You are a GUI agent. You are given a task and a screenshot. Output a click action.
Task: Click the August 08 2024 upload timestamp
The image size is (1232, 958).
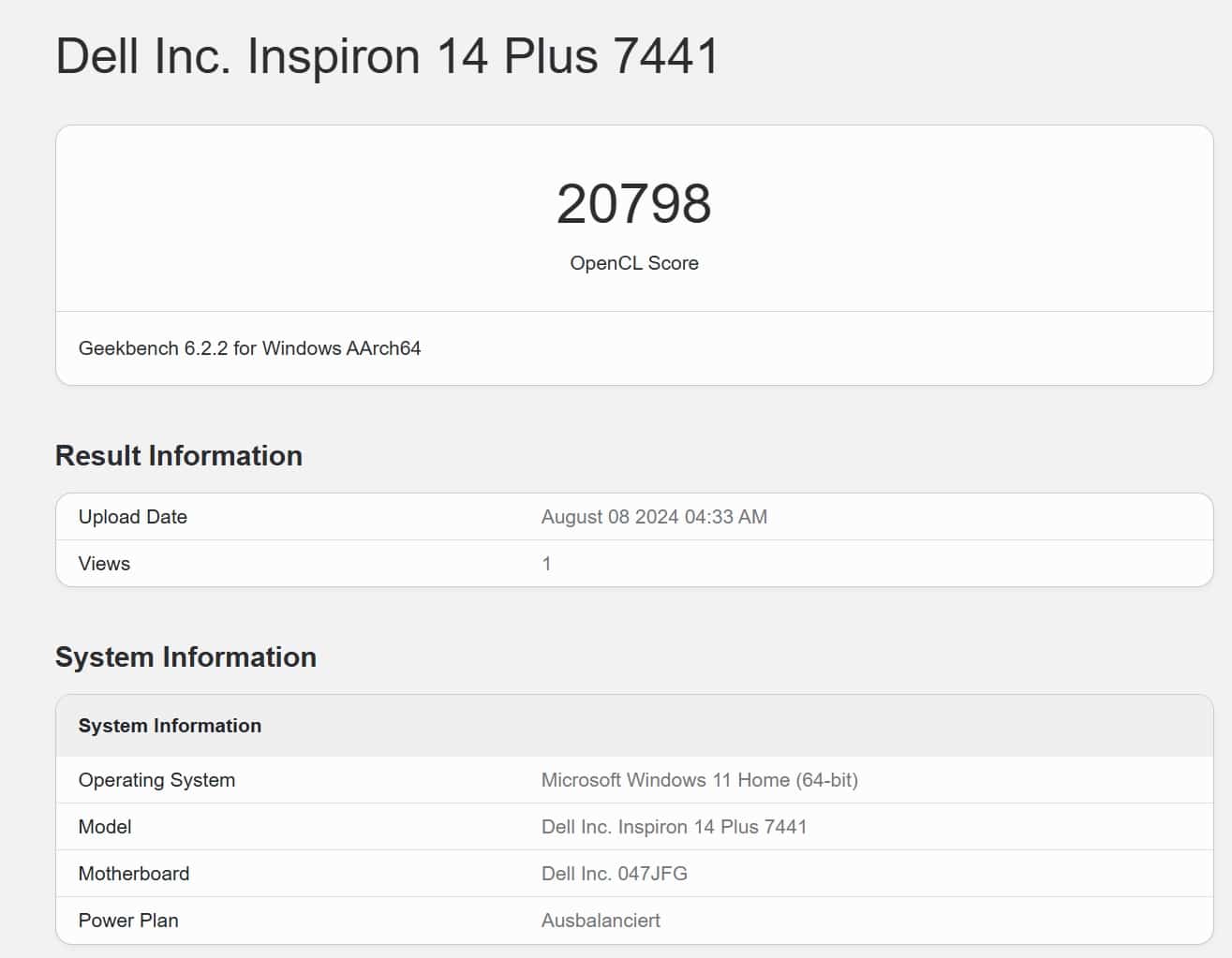(654, 517)
